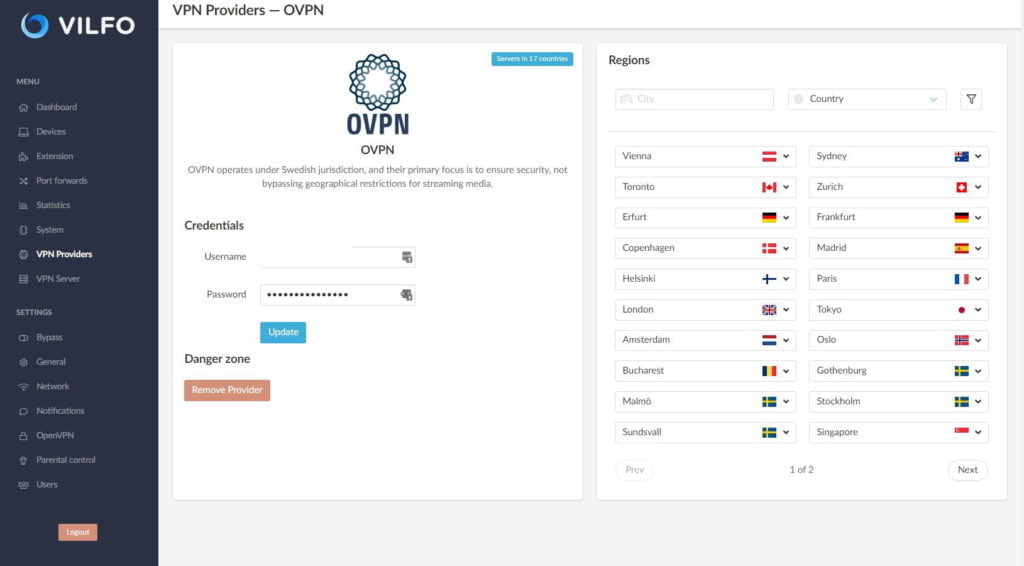Screen dimensions: 1024x566
Task: Expand the Stockholm server list
Action: coord(979,402)
